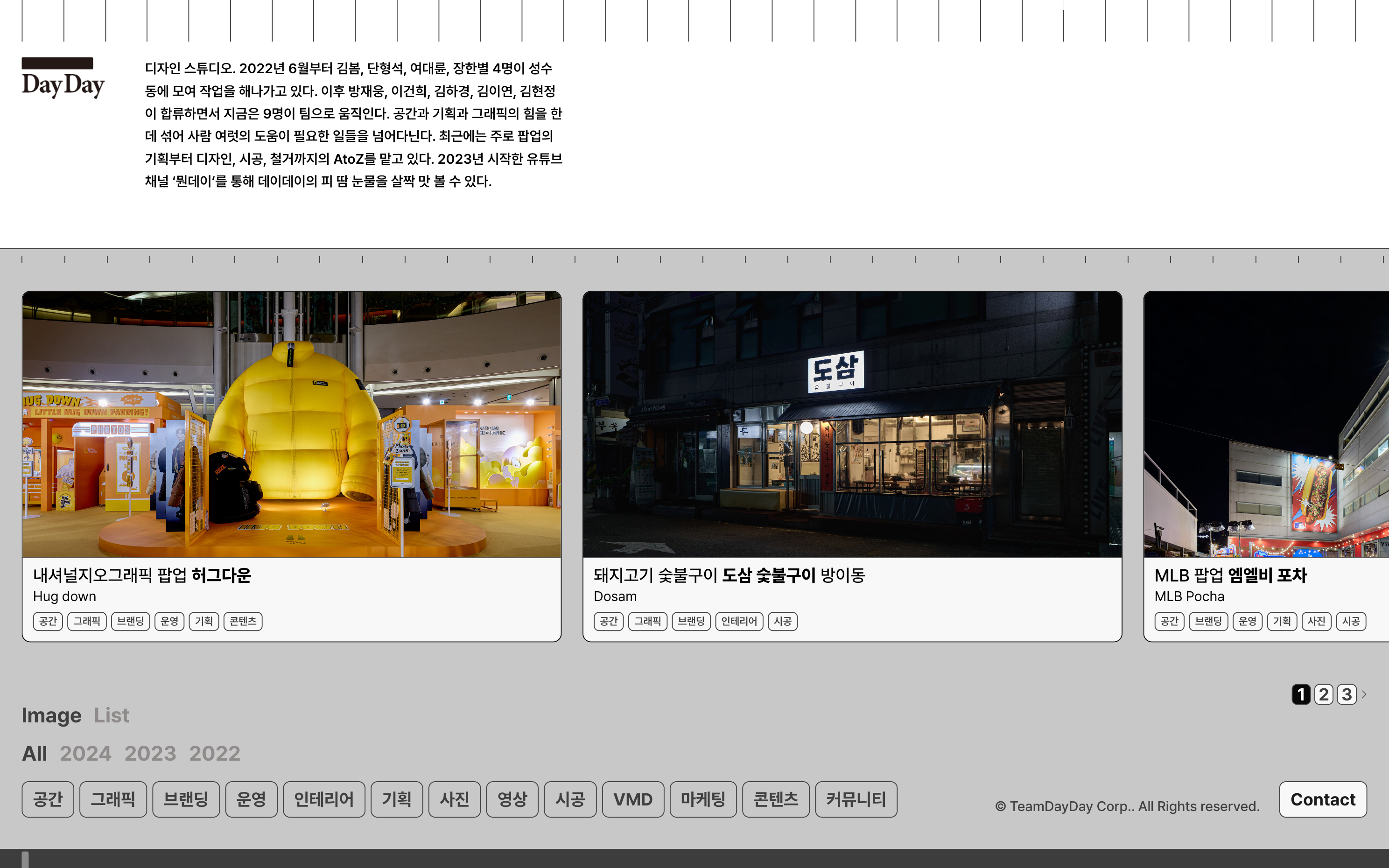
Task: Open pagination page 2
Action: click(1324, 694)
